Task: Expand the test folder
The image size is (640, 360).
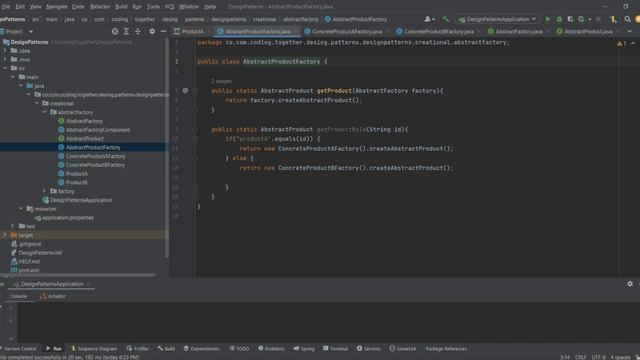Action: 13,226
